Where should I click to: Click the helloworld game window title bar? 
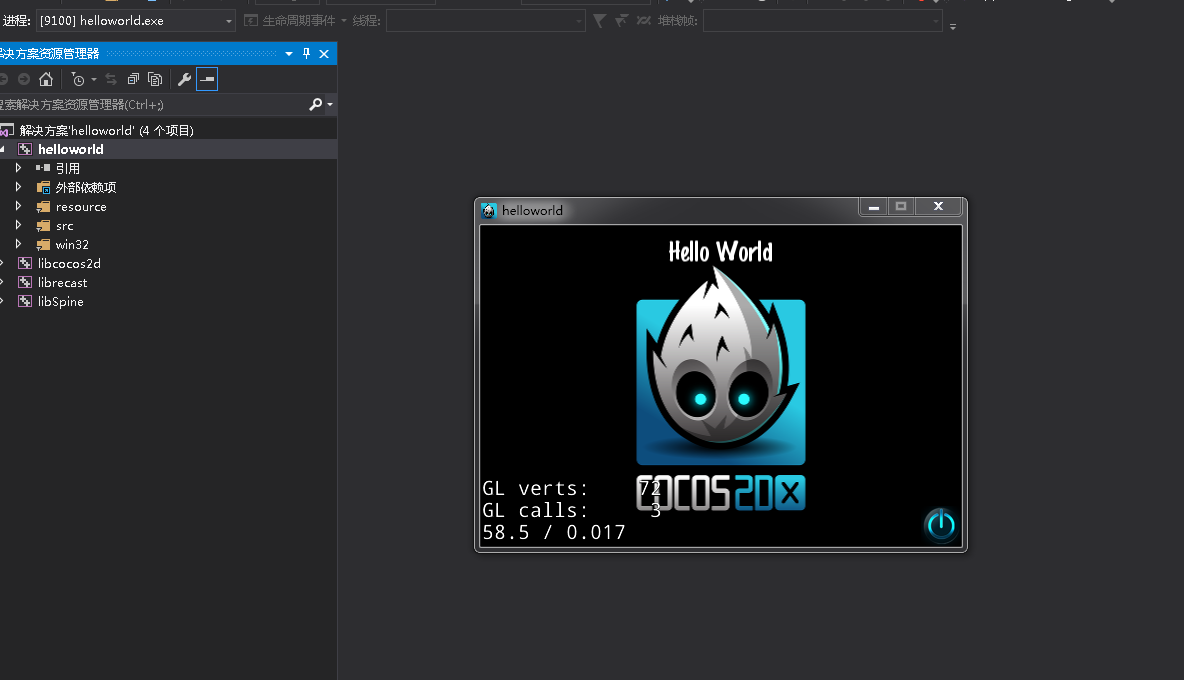coord(680,210)
